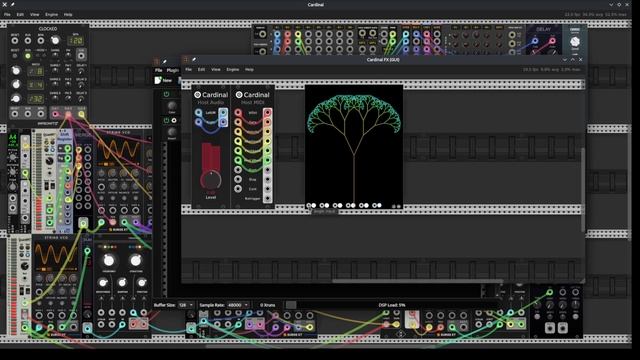Viewport: 640px width, 360px height.
Task: Click the New button in background host window
Action: tap(163, 80)
